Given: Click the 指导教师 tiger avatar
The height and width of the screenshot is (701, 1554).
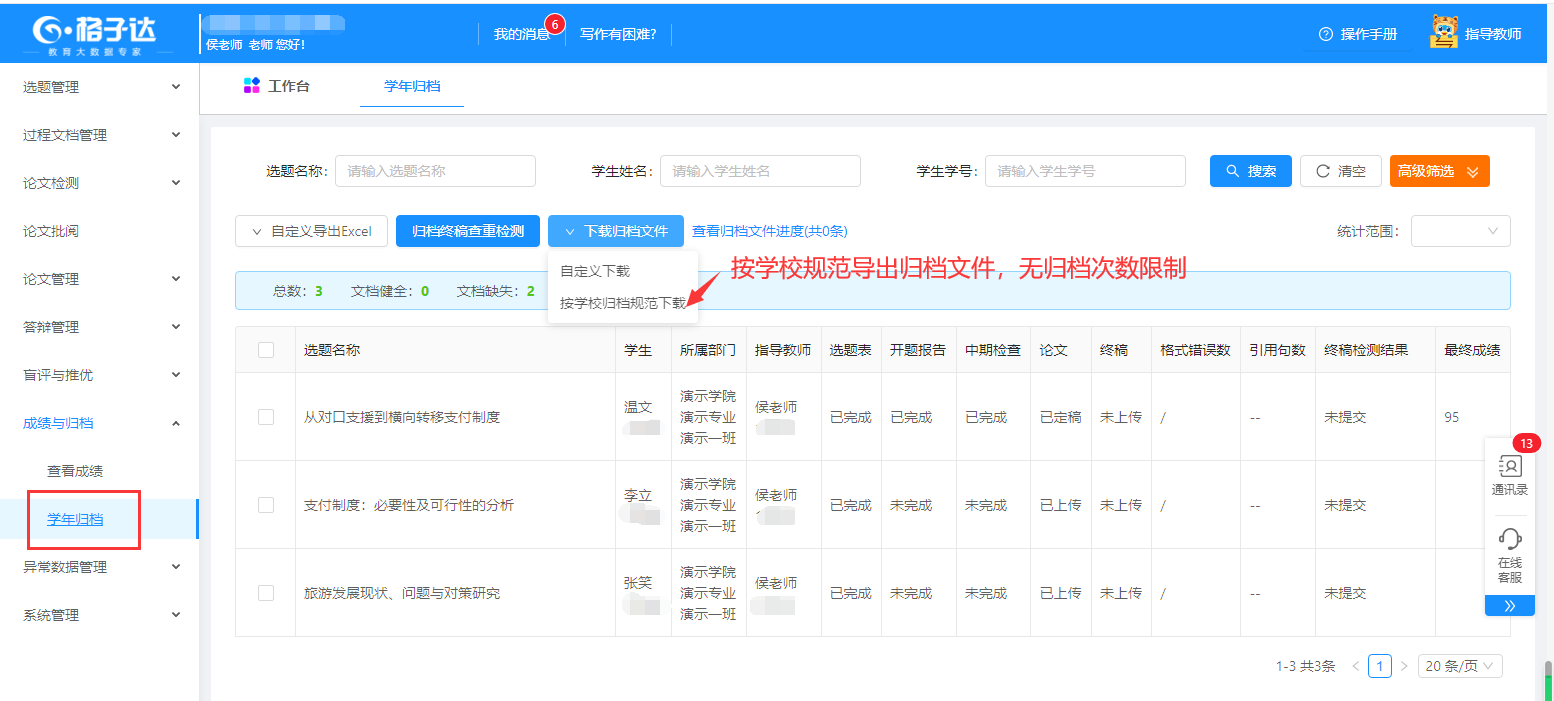Looking at the screenshot, I should pyautogui.click(x=1443, y=32).
